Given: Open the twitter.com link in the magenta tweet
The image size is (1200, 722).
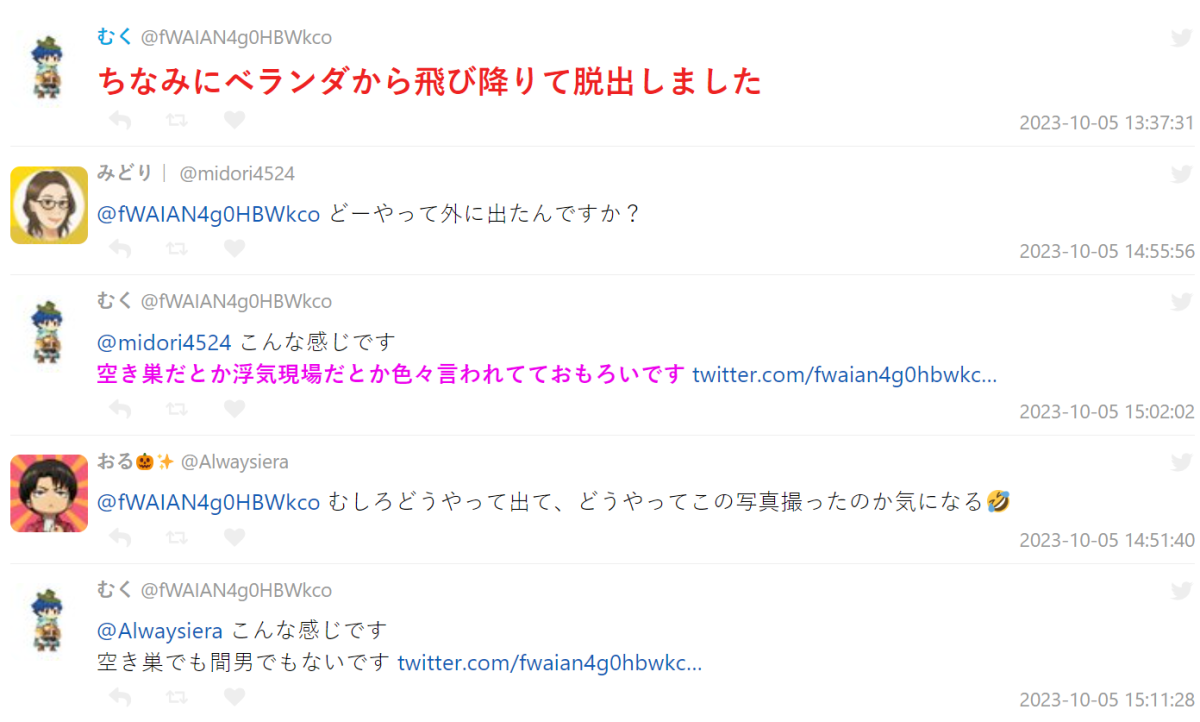Looking at the screenshot, I should [x=844, y=375].
